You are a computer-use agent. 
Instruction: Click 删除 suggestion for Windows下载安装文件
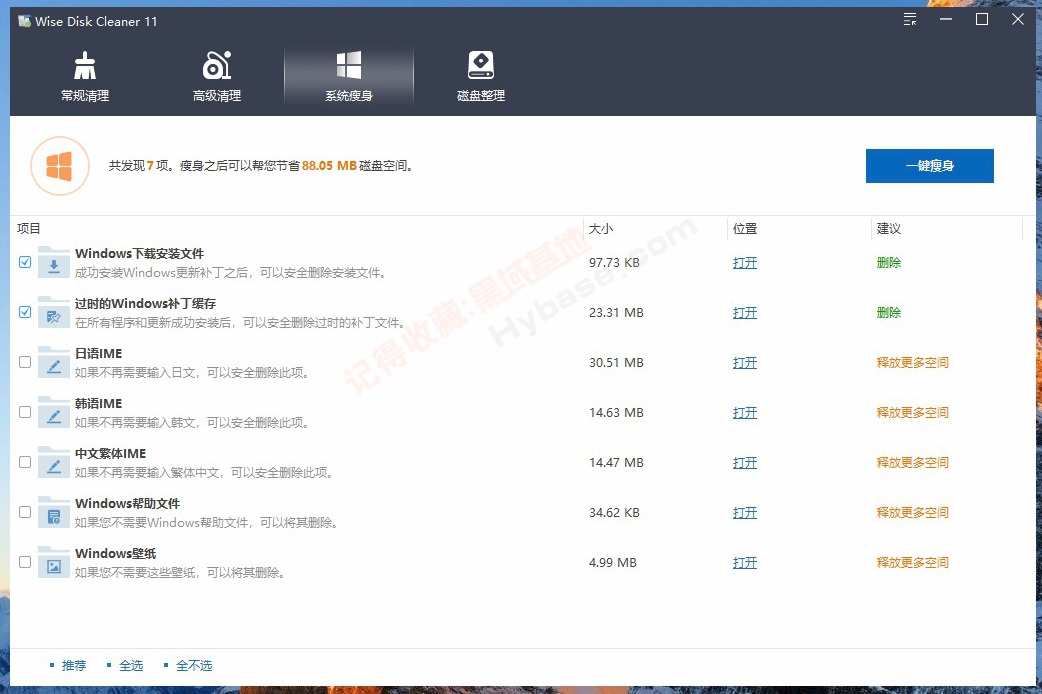[x=888, y=263]
